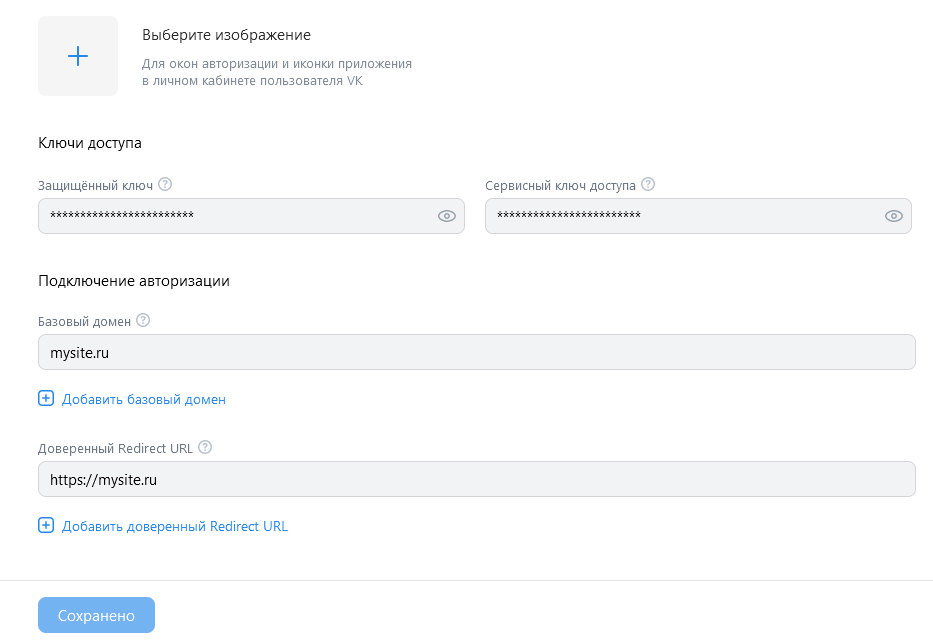Screen dimensions: 933x642
Task: Focus the Базовый домен field with mysite.ru
Action: click(477, 352)
